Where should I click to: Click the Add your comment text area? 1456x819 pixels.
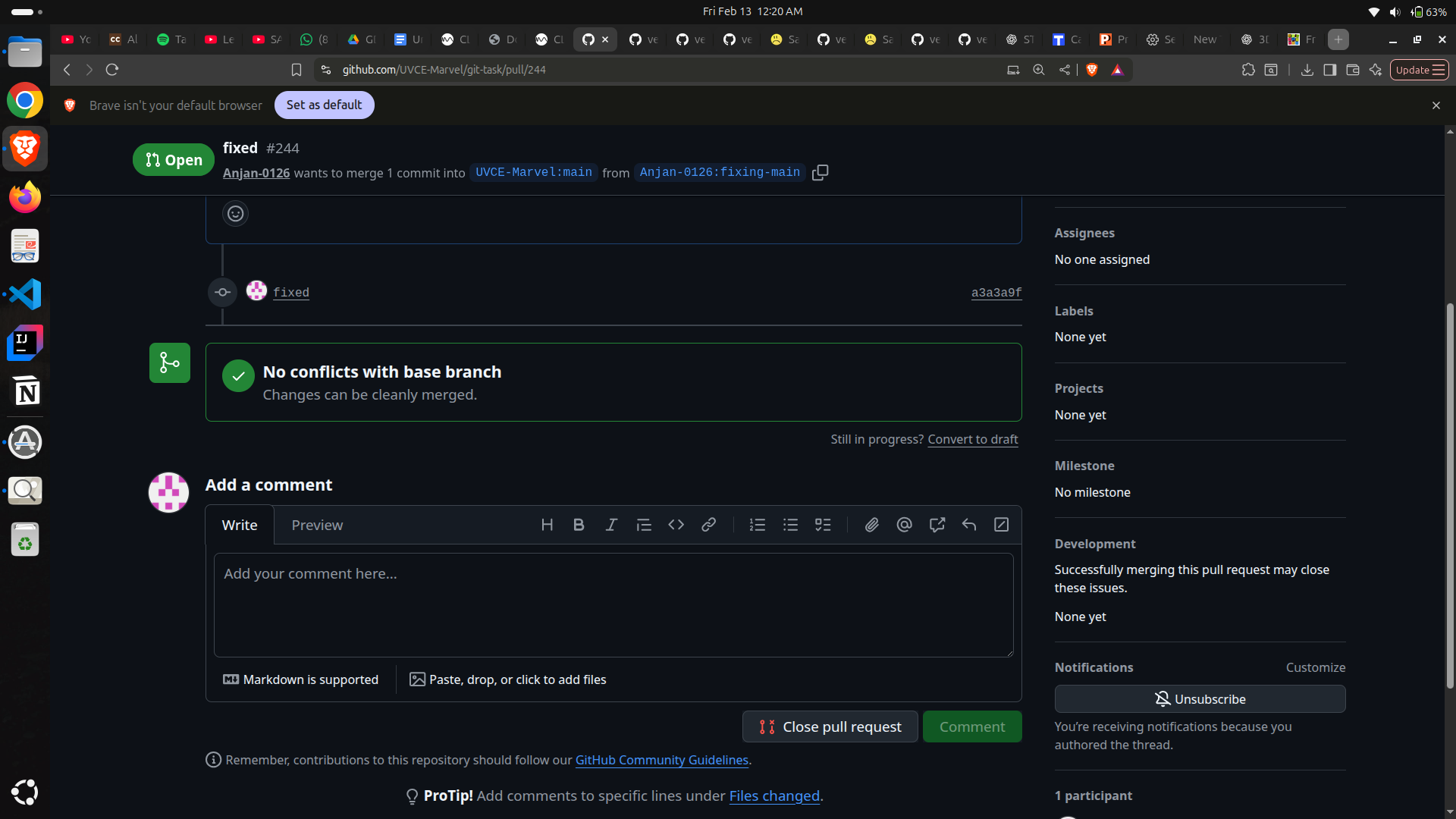pos(613,605)
